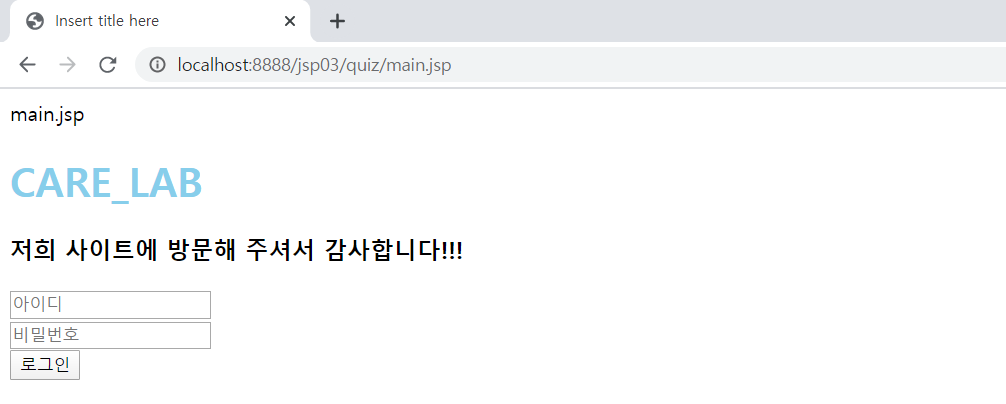Click the 아이디 input field

pos(110,305)
